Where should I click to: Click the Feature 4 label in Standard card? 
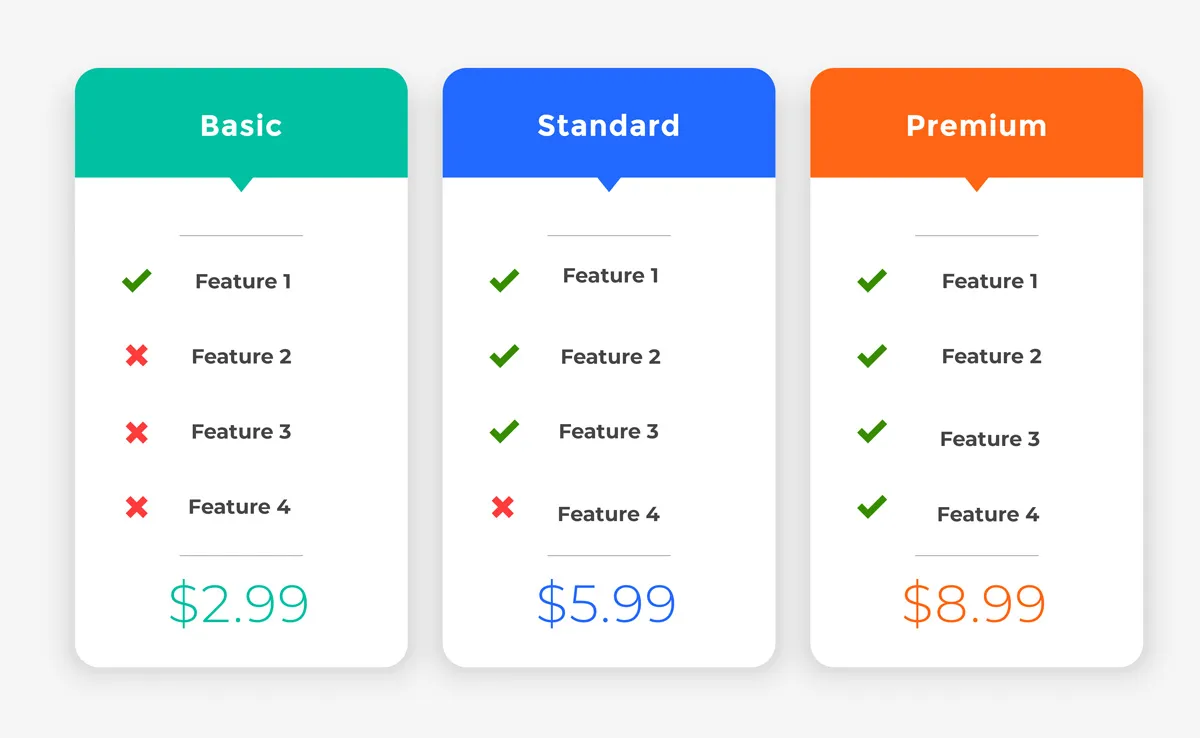click(x=608, y=514)
